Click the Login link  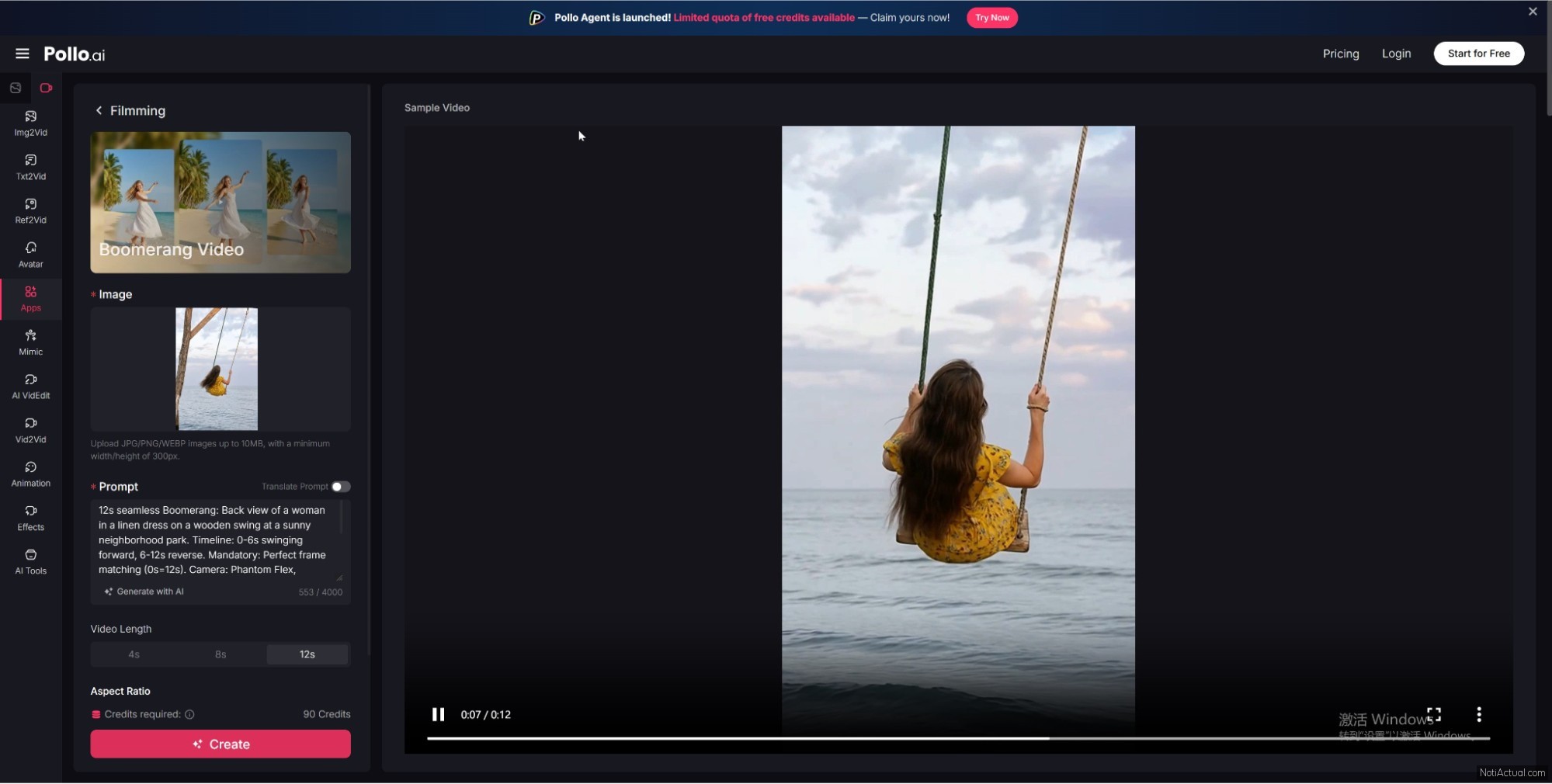[1396, 54]
